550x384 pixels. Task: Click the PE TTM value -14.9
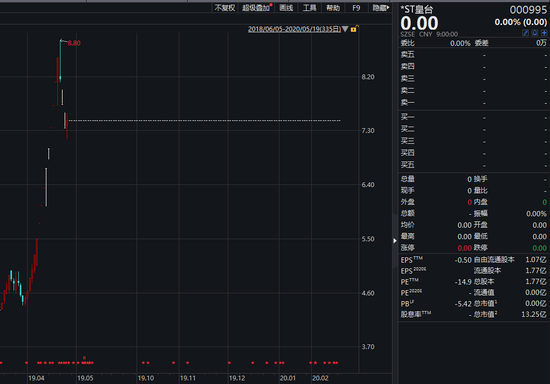pos(463,282)
